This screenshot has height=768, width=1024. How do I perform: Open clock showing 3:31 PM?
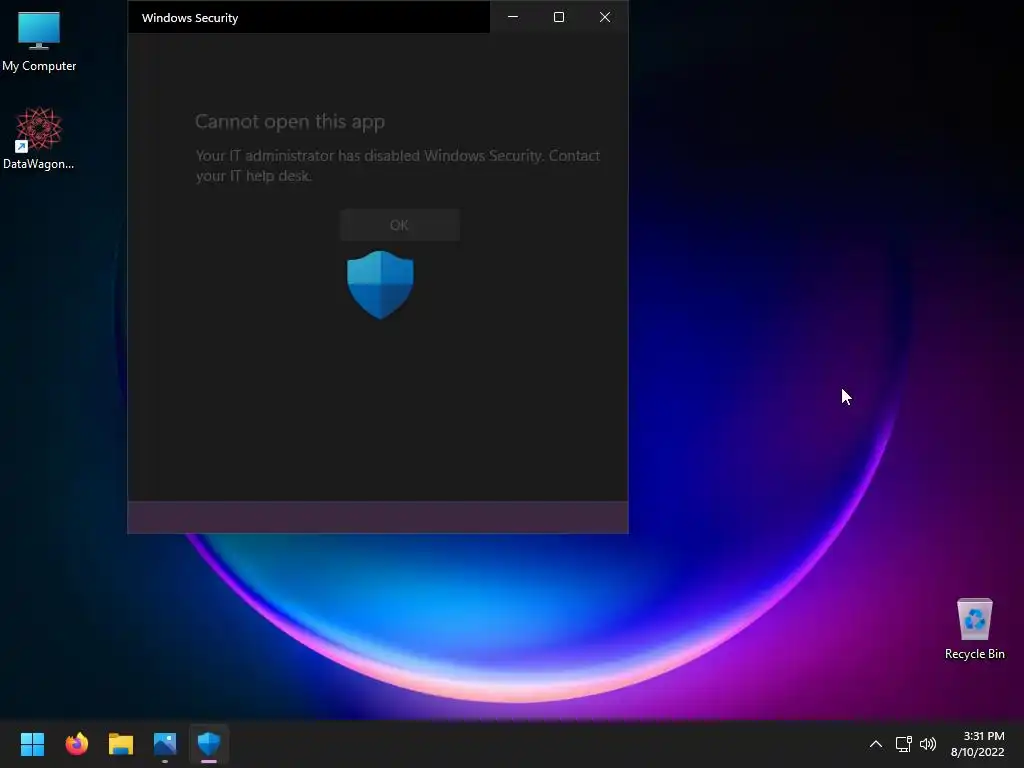click(x=978, y=744)
